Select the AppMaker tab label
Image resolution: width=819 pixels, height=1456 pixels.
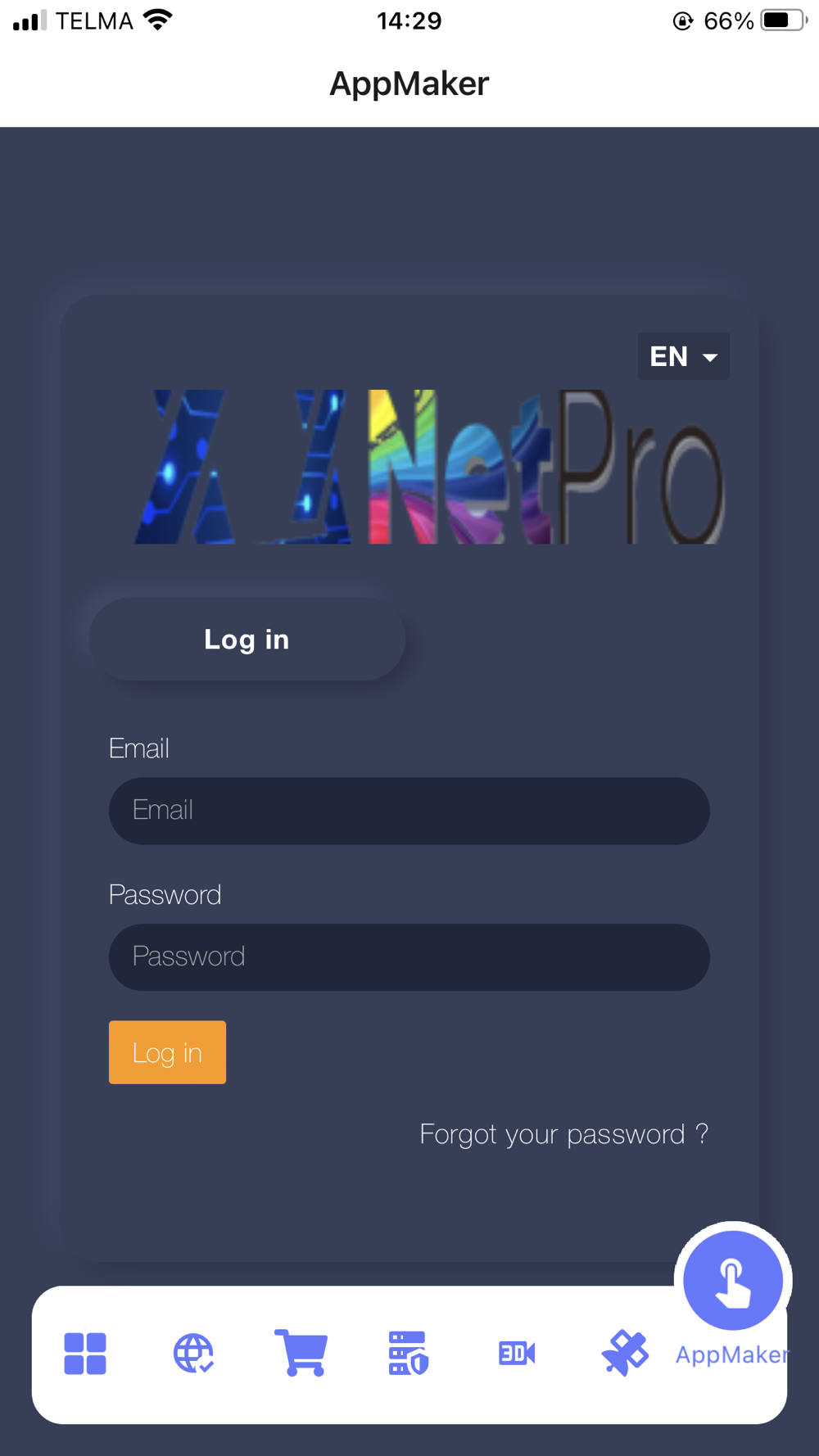(x=732, y=1354)
